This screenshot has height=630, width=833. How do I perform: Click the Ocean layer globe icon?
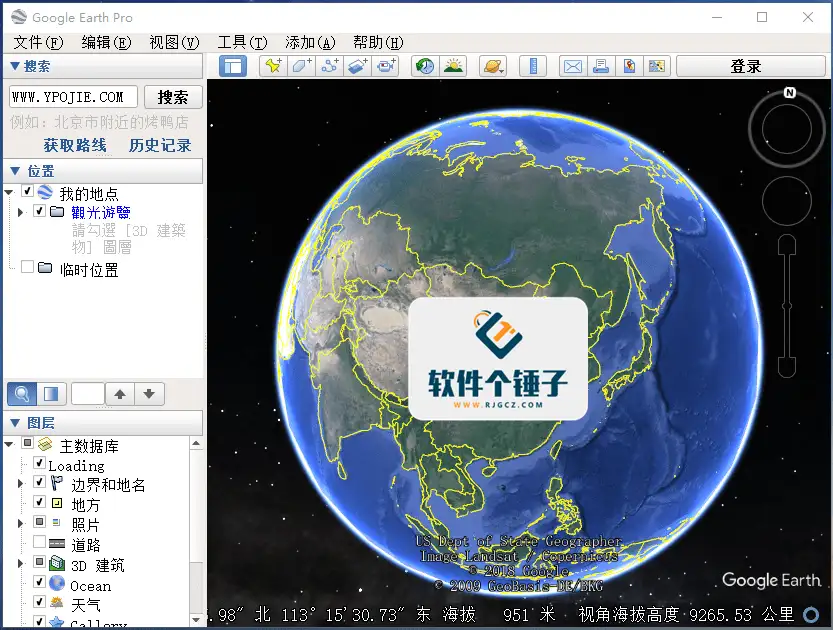pos(57,584)
